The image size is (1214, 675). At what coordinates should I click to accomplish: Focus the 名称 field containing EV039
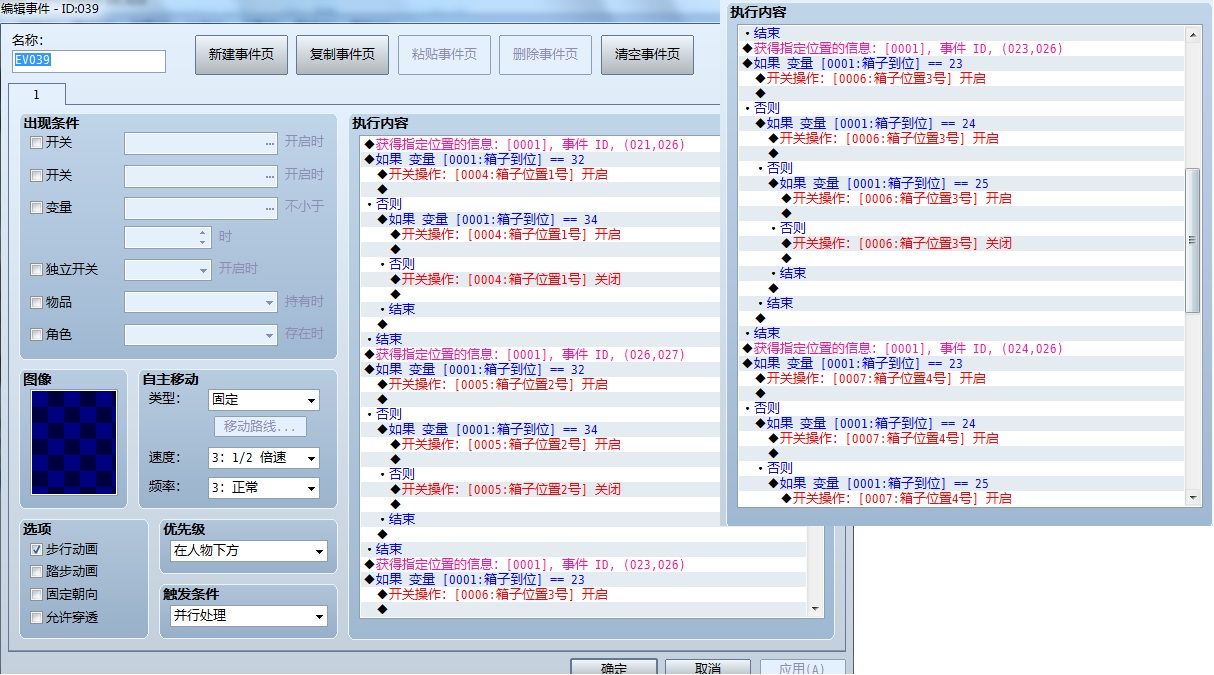89,61
